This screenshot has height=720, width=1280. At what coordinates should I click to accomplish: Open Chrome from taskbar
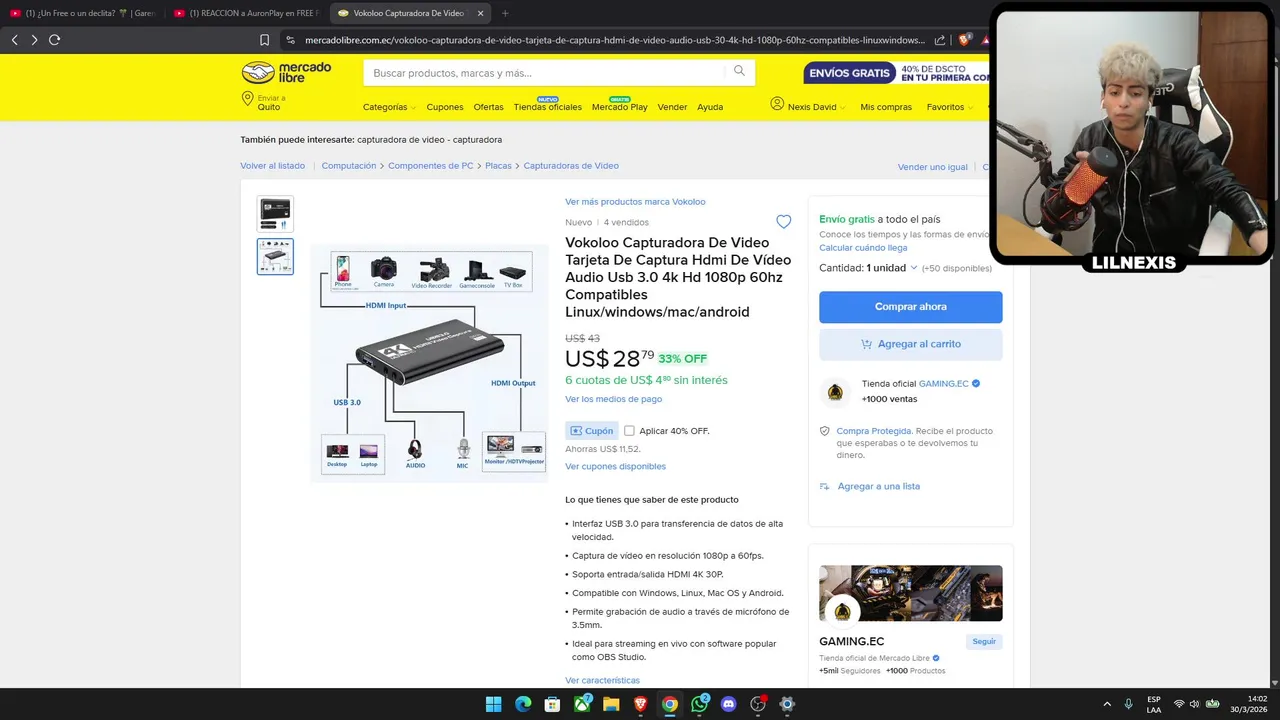click(x=670, y=704)
